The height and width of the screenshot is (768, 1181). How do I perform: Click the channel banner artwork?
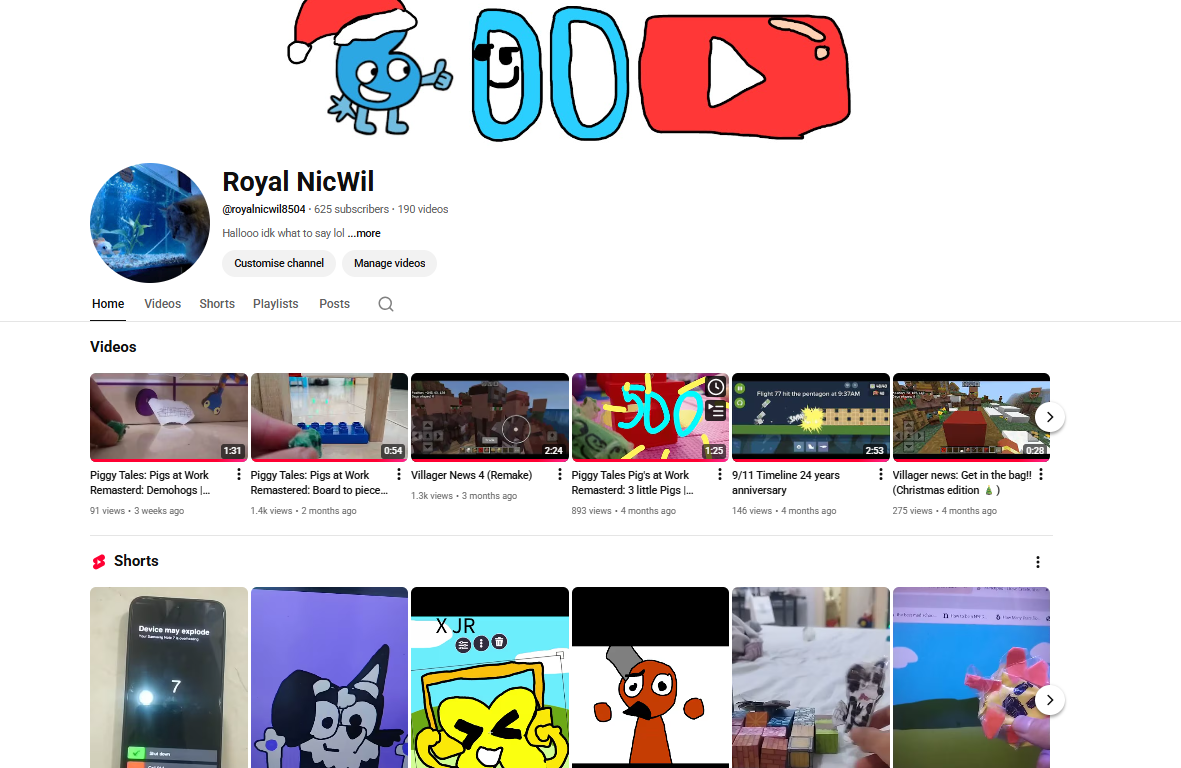569,71
